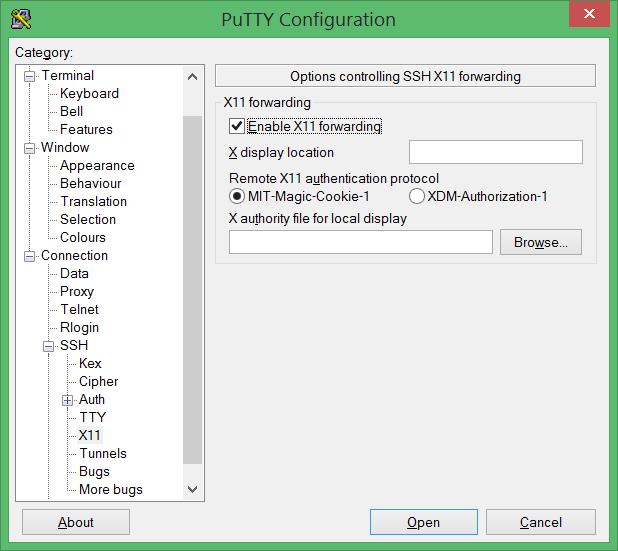
Task: Open Translation settings category
Action: point(93,201)
